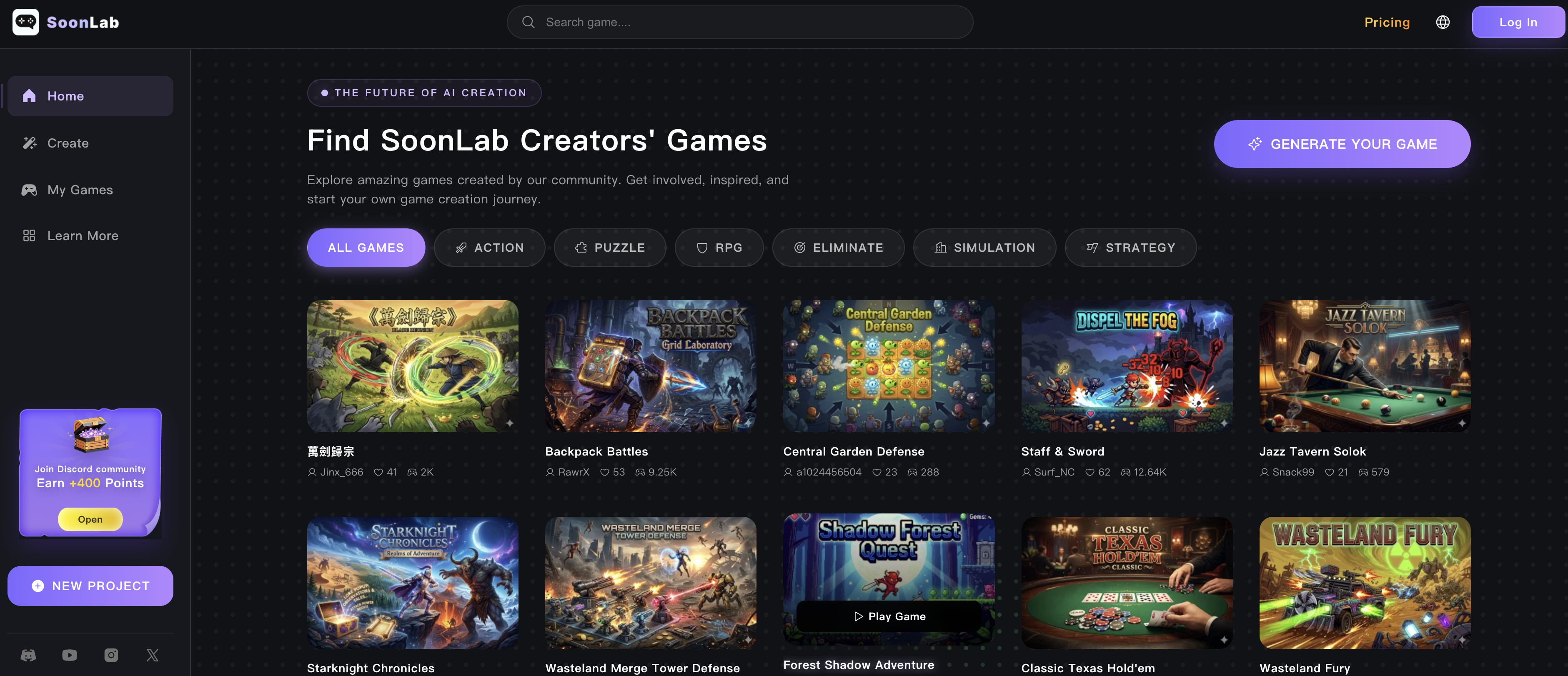
Task: Click creator name Snack99
Action: tap(1293, 472)
